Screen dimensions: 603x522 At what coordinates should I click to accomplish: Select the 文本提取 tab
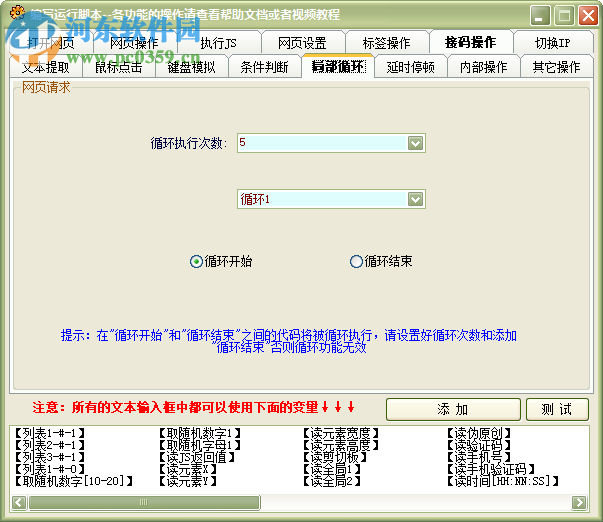(46, 67)
